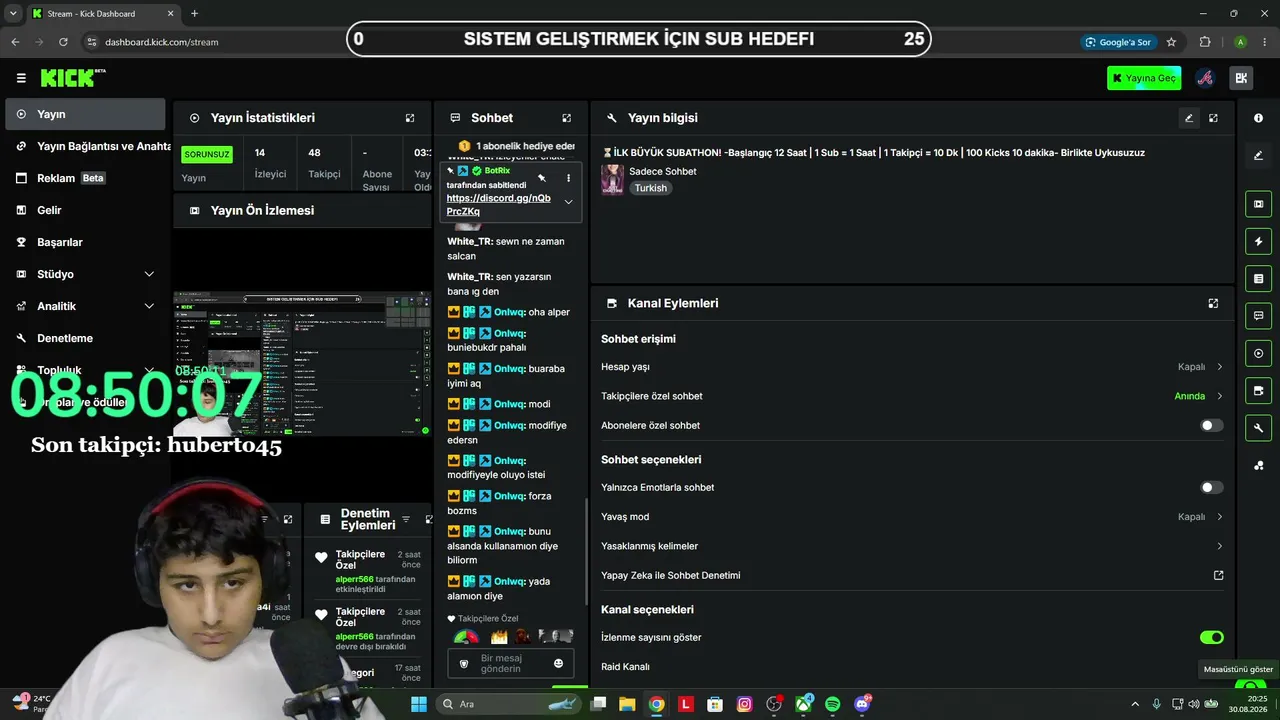The image size is (1280, 720).
Task: Click the Turkish language tag
Action: point(650,188)
